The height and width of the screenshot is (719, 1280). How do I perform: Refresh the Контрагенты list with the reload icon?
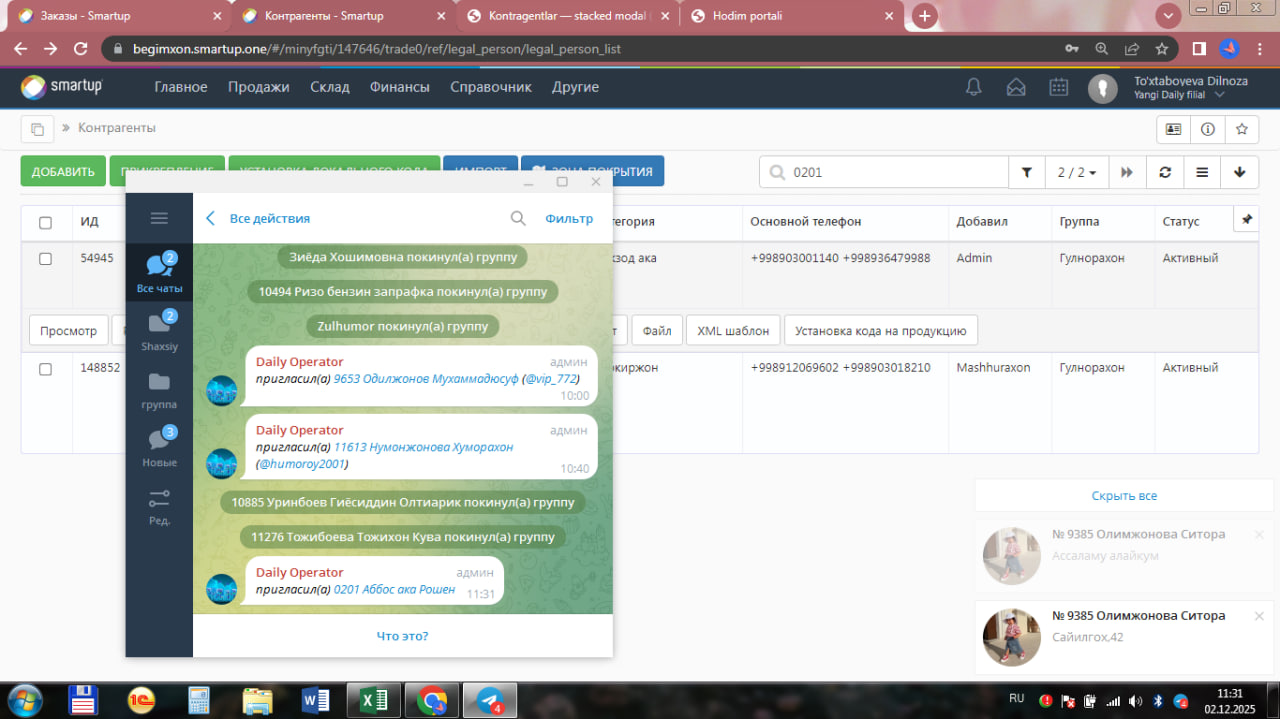coord(1165,172)
